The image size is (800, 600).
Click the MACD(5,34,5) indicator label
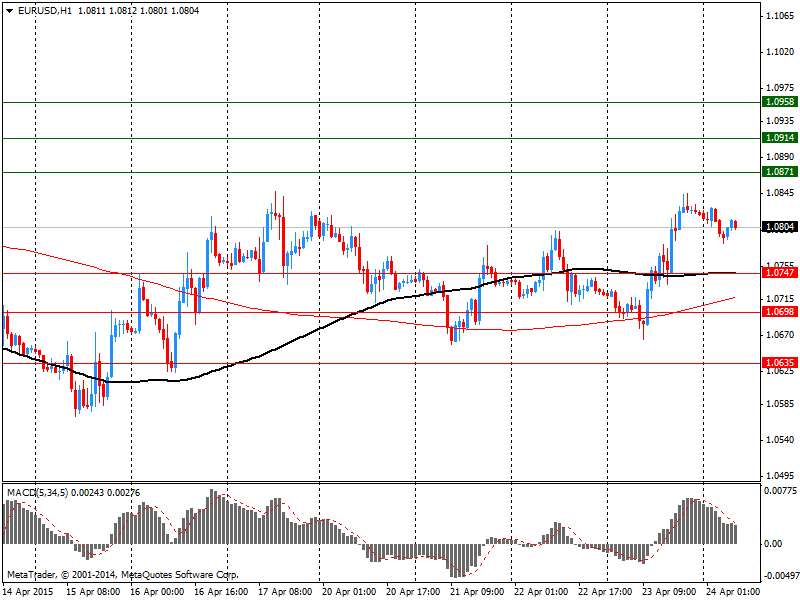pos(37,493)
